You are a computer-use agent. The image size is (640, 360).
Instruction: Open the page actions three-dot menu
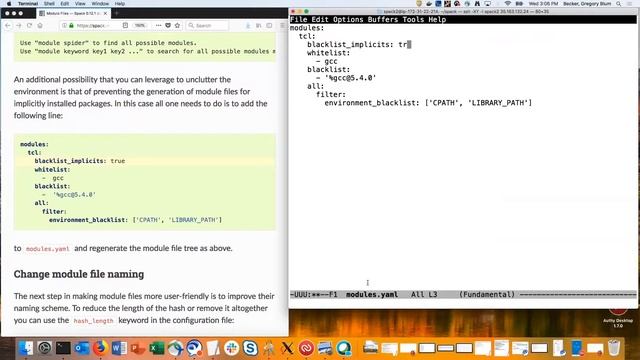click(158, 25)
